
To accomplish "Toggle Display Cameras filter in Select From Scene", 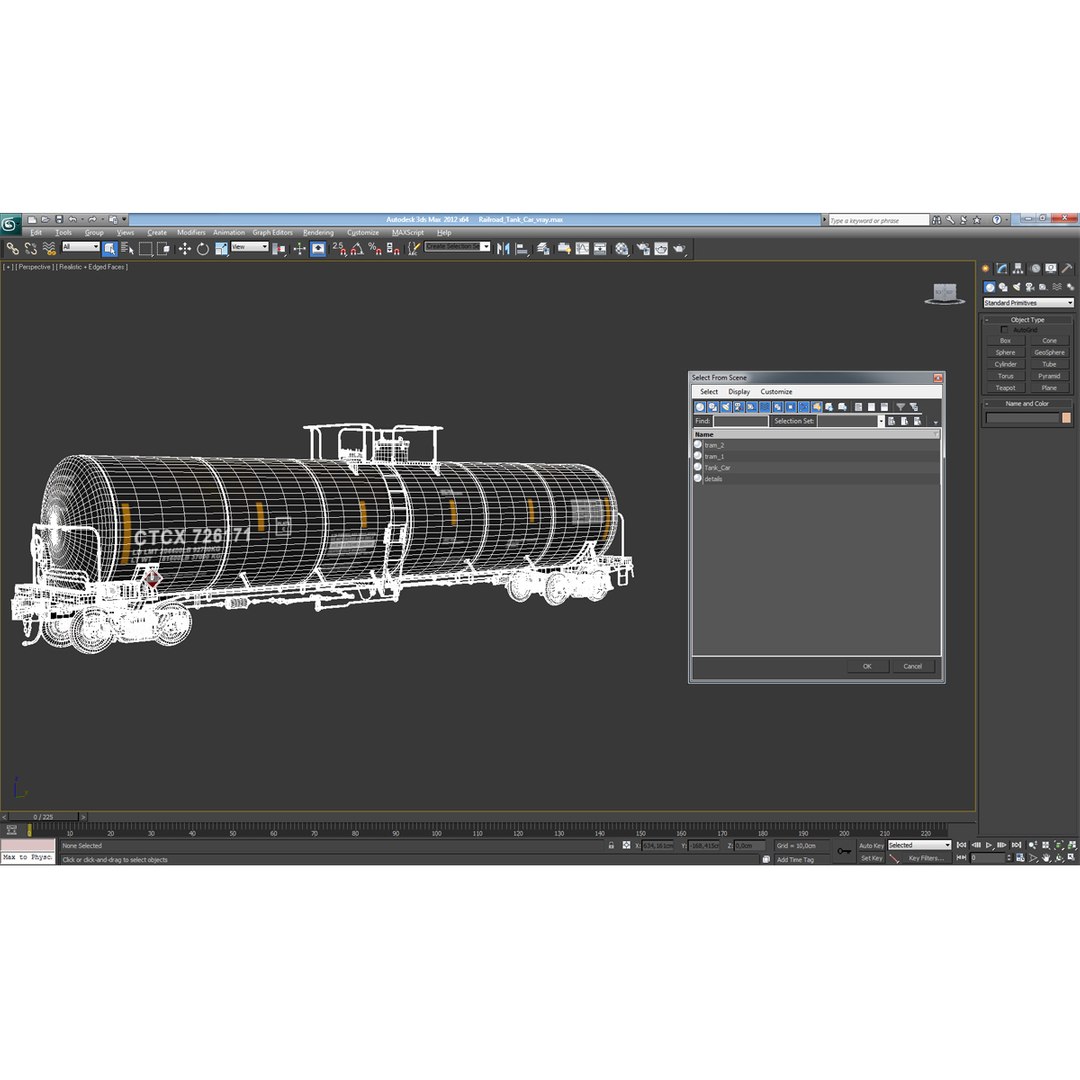I will [738, 407].
